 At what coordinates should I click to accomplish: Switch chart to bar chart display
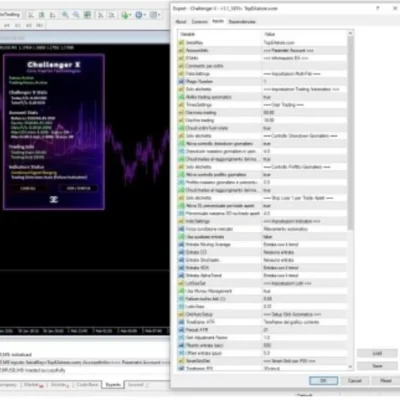[30, 15]
